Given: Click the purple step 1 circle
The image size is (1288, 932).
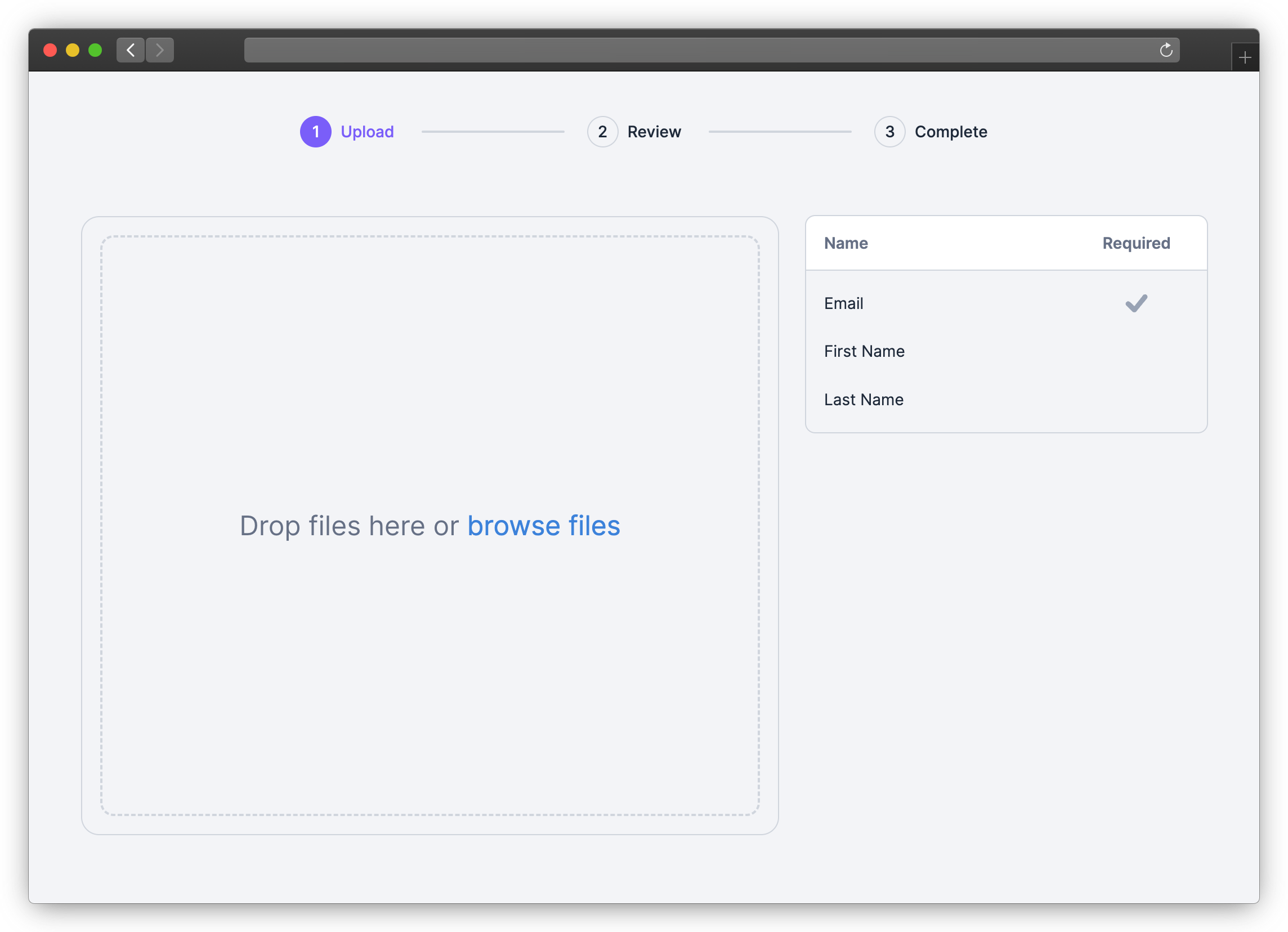Looking at the screenshot, I should [316, 132].
